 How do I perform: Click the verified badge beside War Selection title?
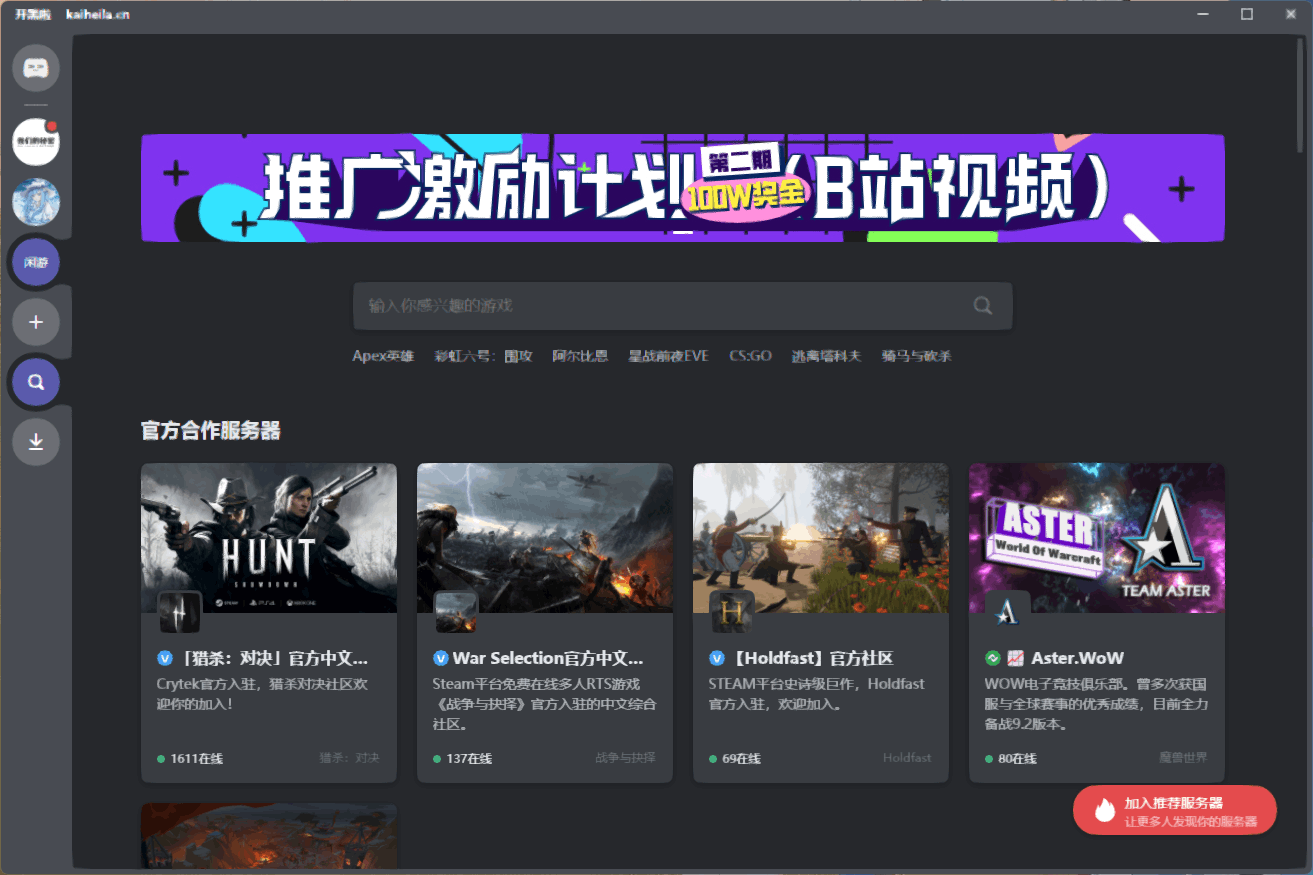click(x=441, y=658)
